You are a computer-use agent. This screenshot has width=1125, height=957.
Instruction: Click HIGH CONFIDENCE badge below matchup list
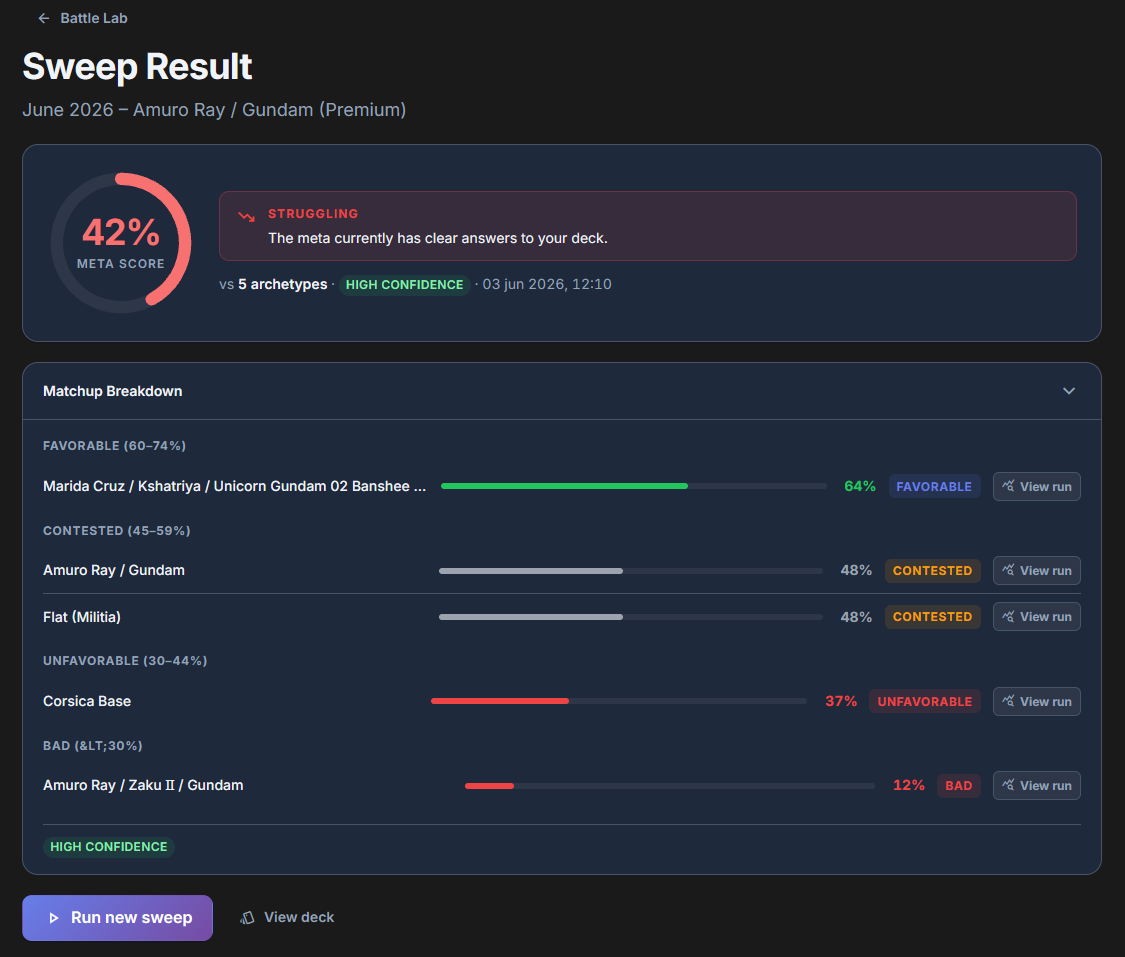(108, 847)
